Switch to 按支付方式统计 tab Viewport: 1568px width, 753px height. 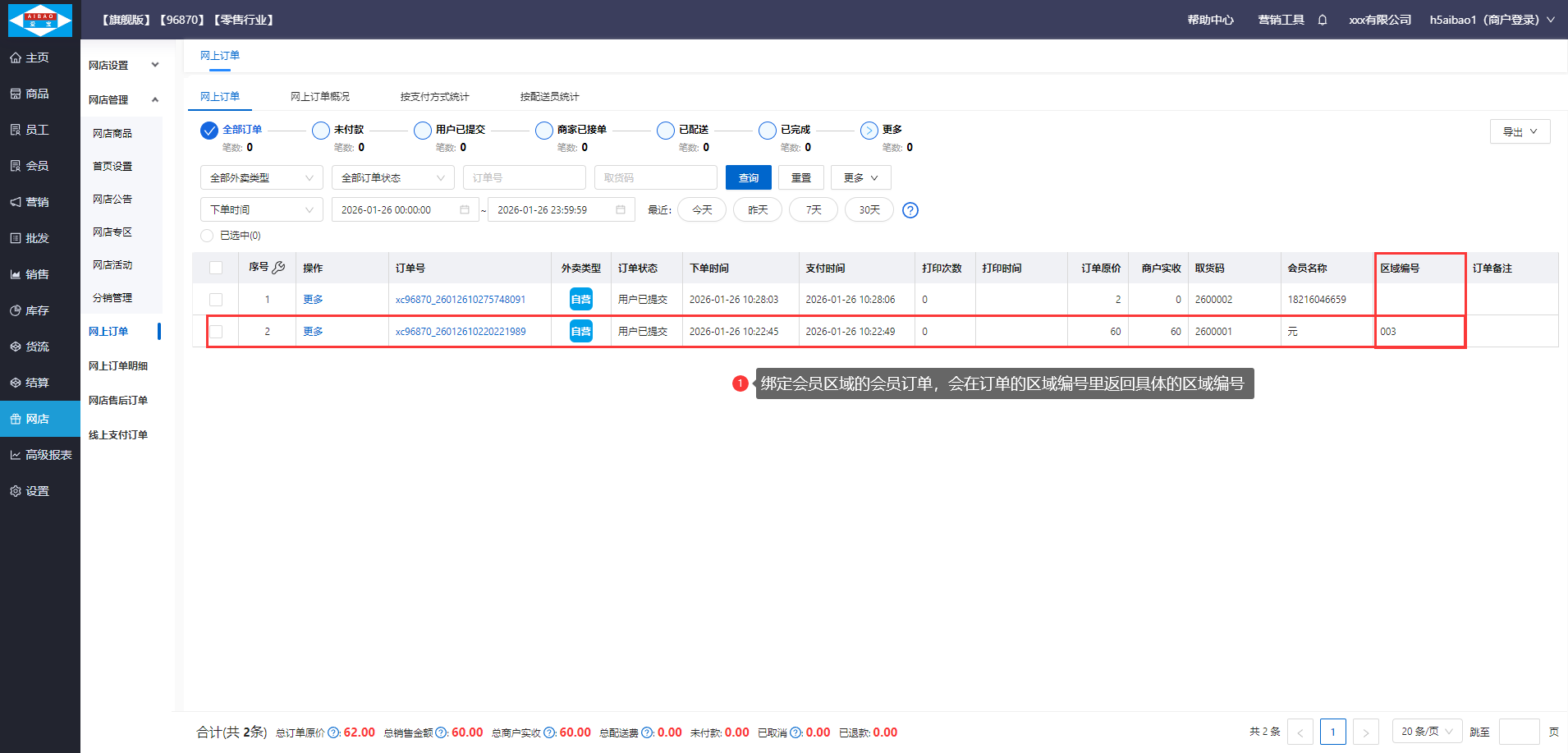[x=434, y=97]
